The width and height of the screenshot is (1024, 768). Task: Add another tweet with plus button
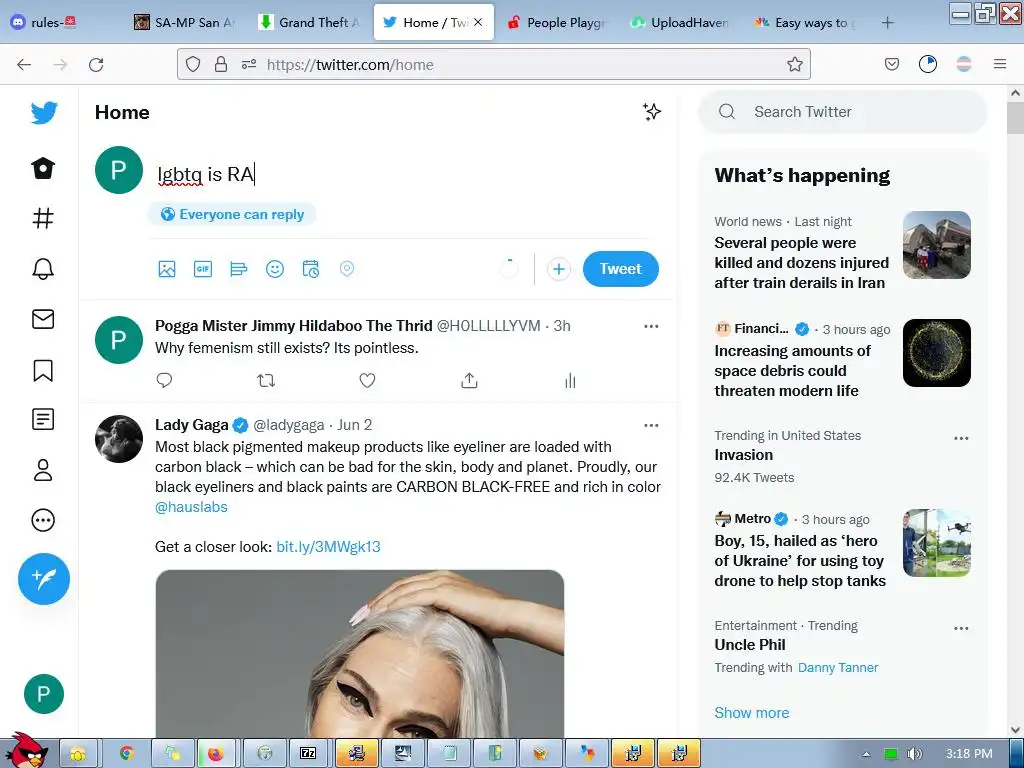(x=558, y=269)
